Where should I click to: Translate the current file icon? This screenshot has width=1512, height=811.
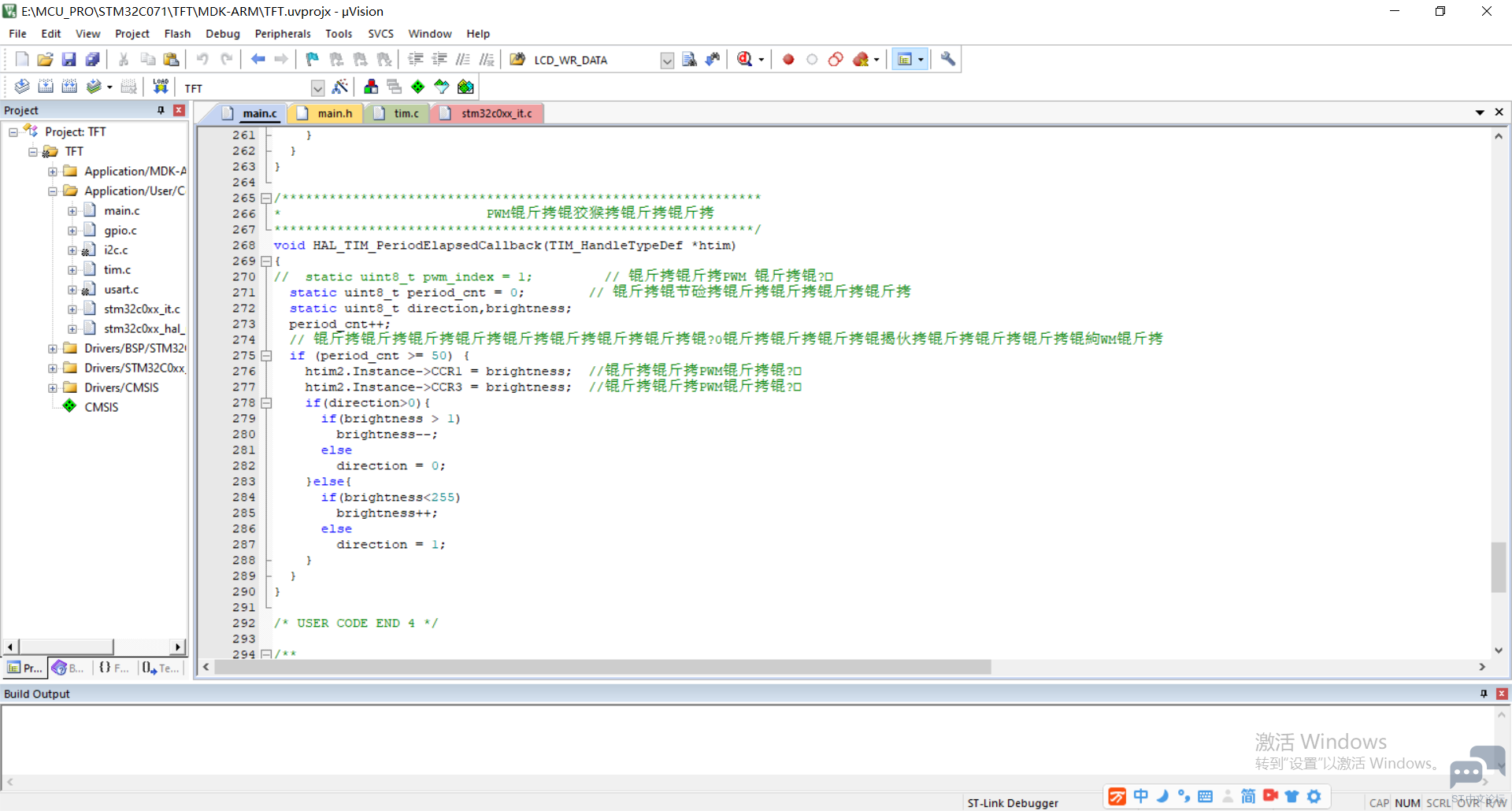(22, 87)
